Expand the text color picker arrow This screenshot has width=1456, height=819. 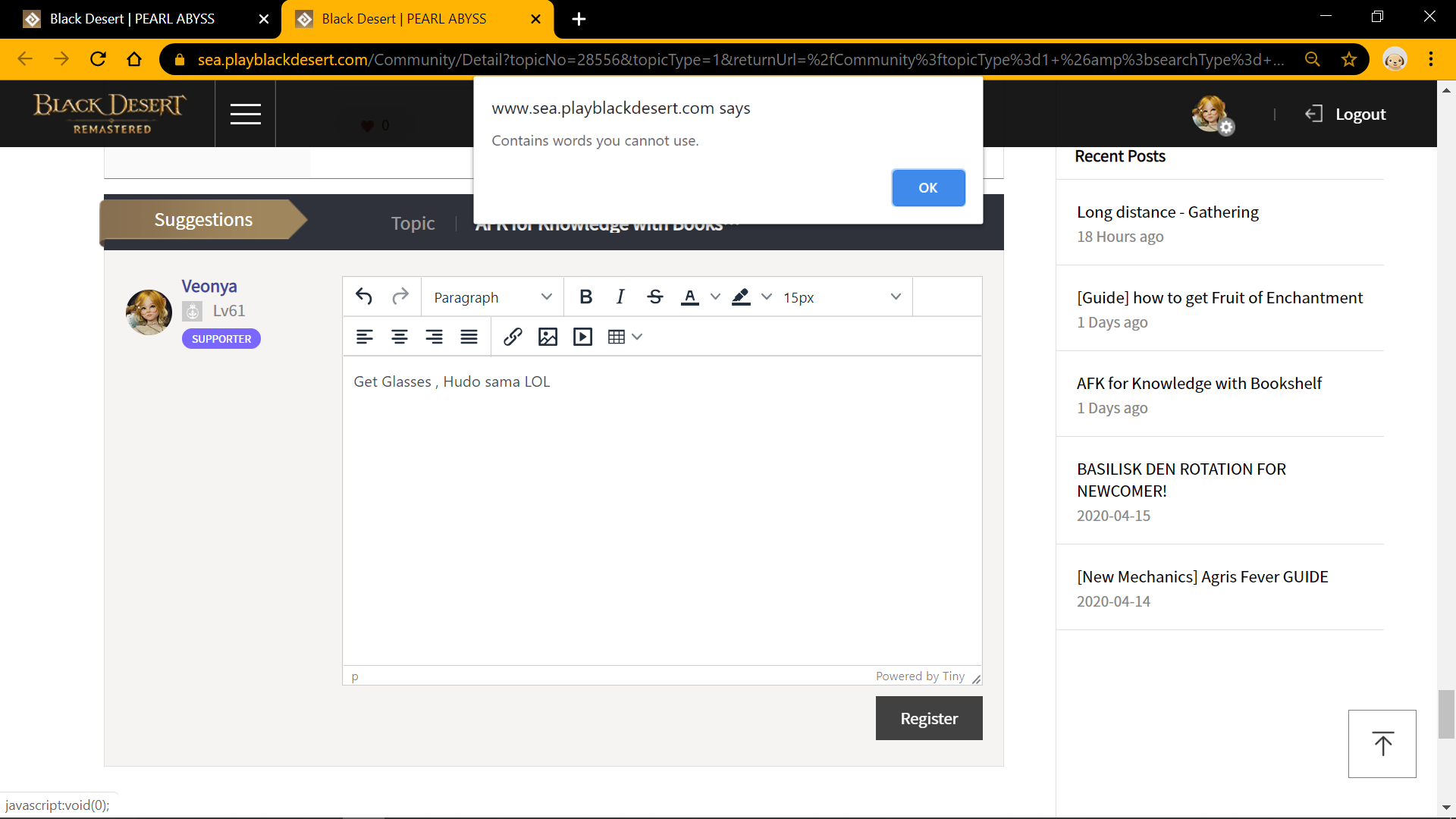(x=715, y=297)
